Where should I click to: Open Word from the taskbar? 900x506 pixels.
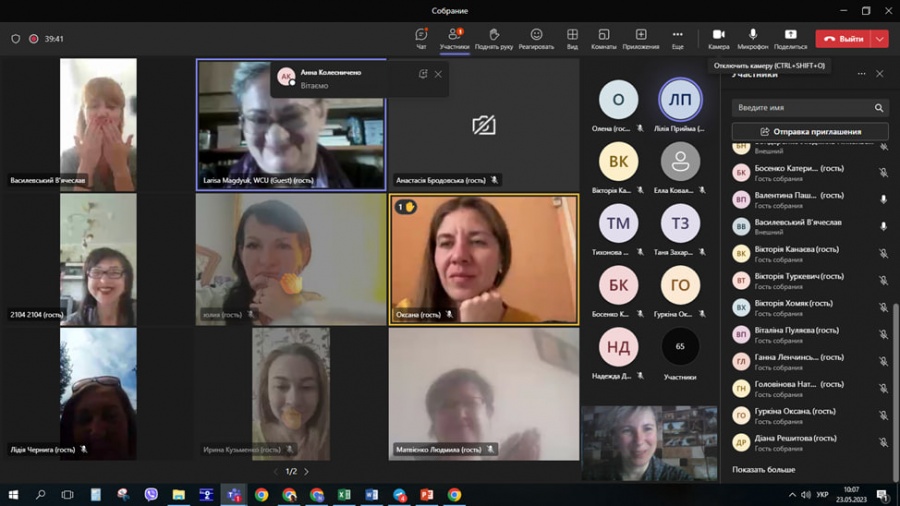point(371,495)
